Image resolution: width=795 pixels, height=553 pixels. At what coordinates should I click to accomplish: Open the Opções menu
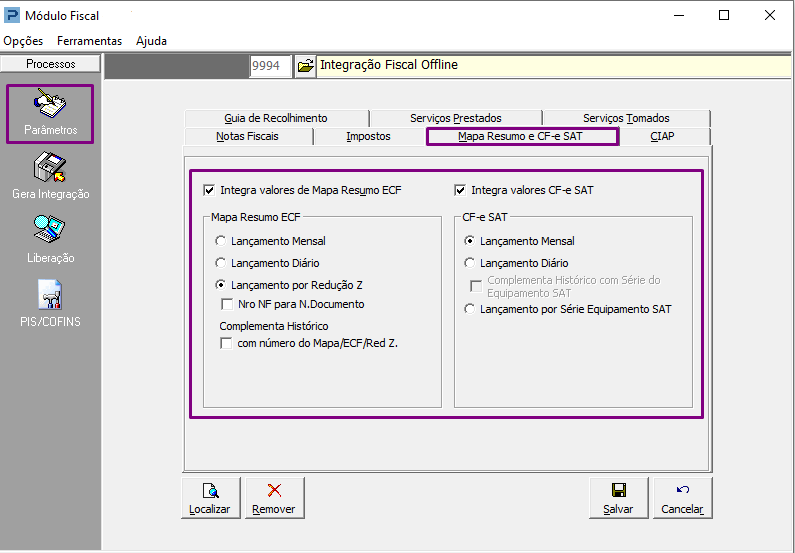[x=23, y=41]
